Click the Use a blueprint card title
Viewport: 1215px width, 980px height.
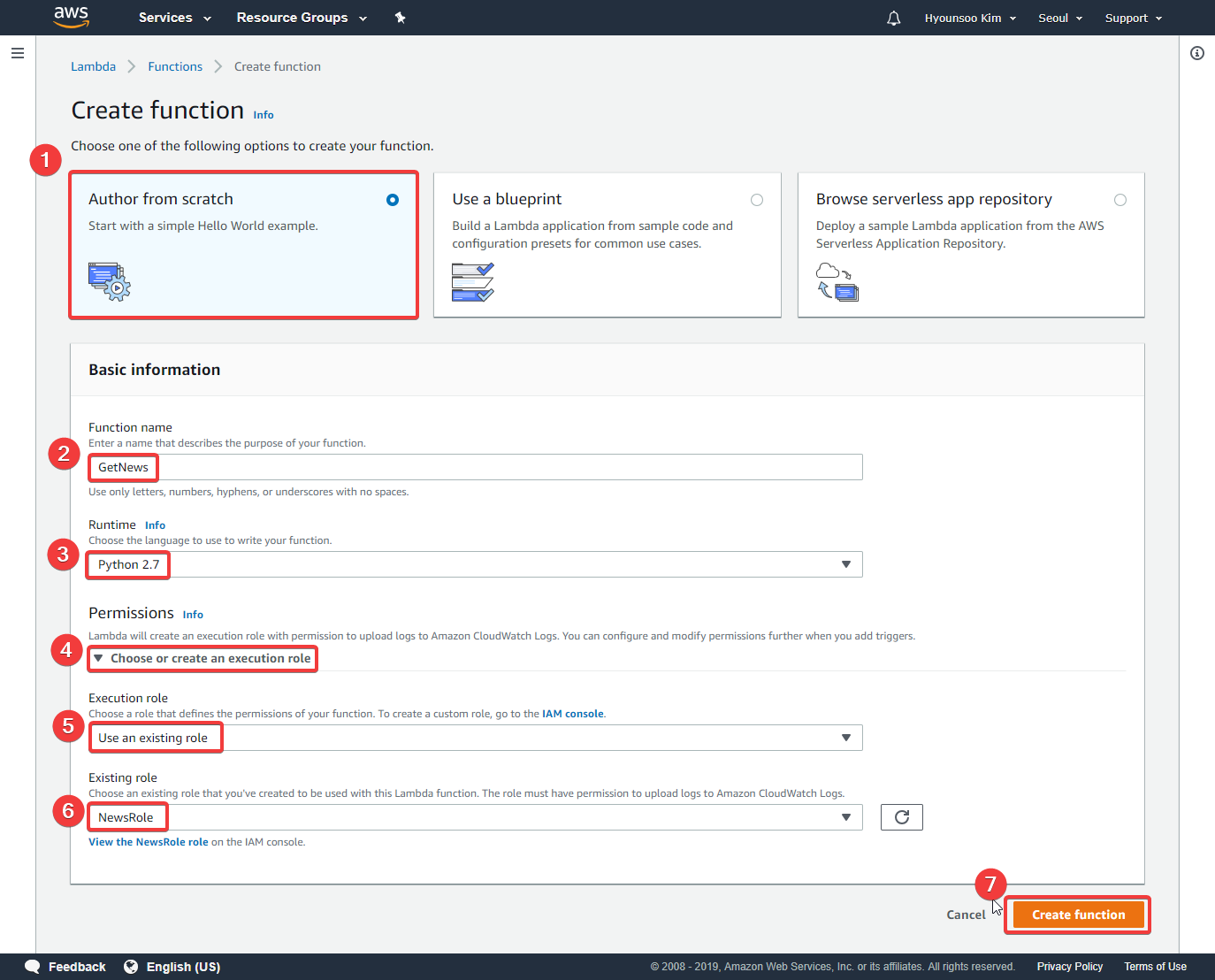click(507, 199)
